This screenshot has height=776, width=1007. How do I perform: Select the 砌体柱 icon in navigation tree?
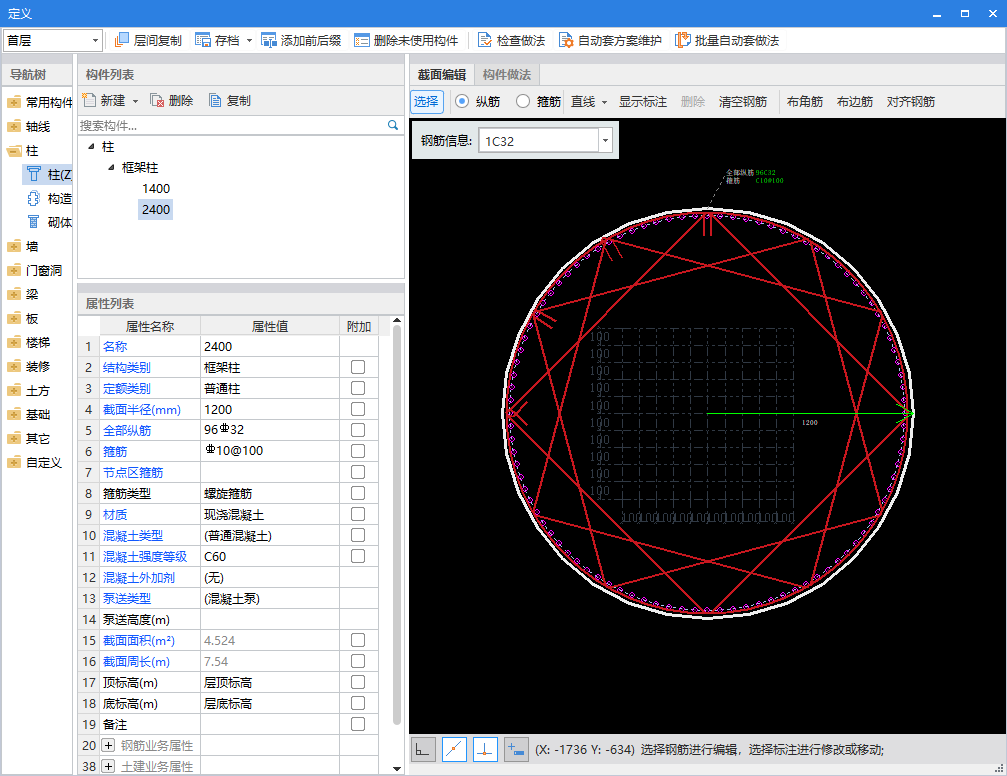pos(33,222)
